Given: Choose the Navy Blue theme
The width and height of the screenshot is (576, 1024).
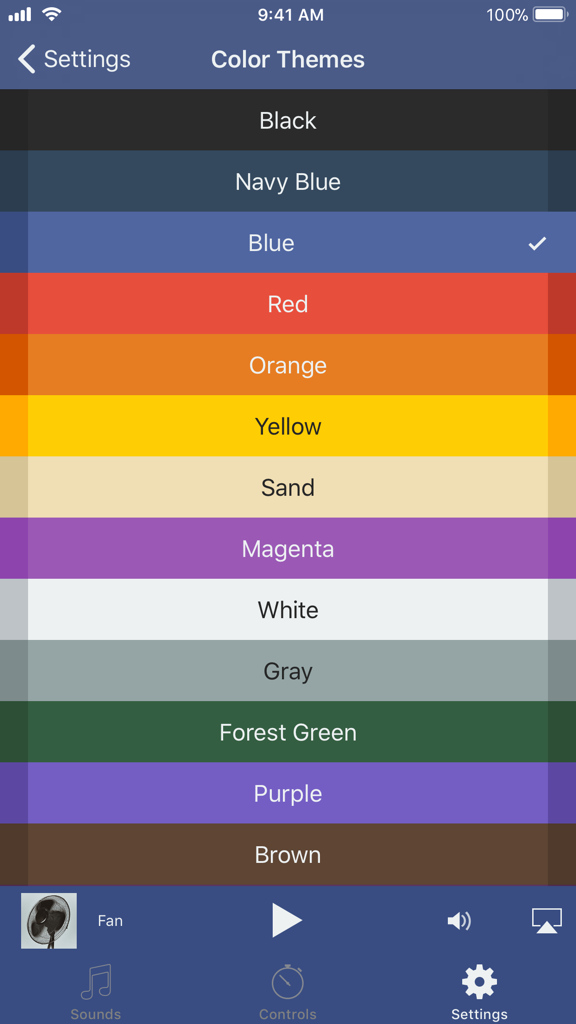Looking at the screenshot, I should 287,181.
